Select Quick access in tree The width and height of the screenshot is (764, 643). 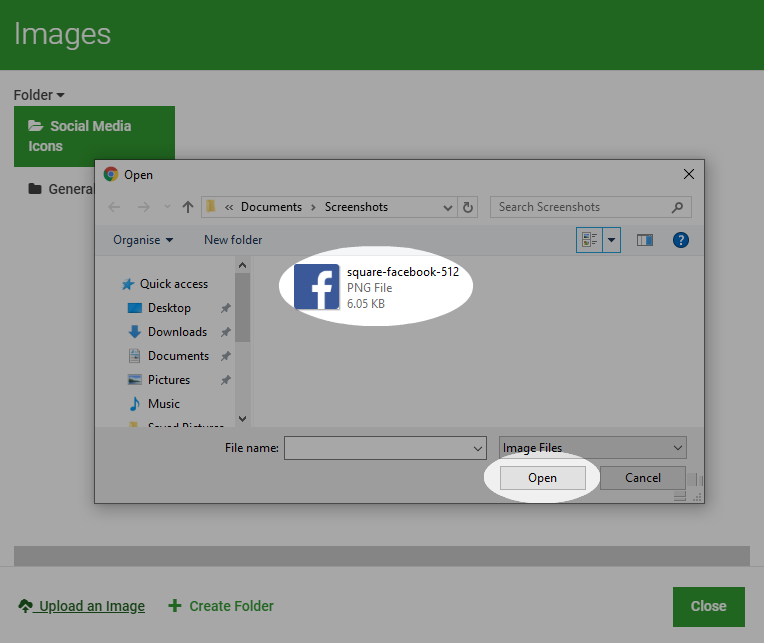pyautogui.click(x=174, y=284)
